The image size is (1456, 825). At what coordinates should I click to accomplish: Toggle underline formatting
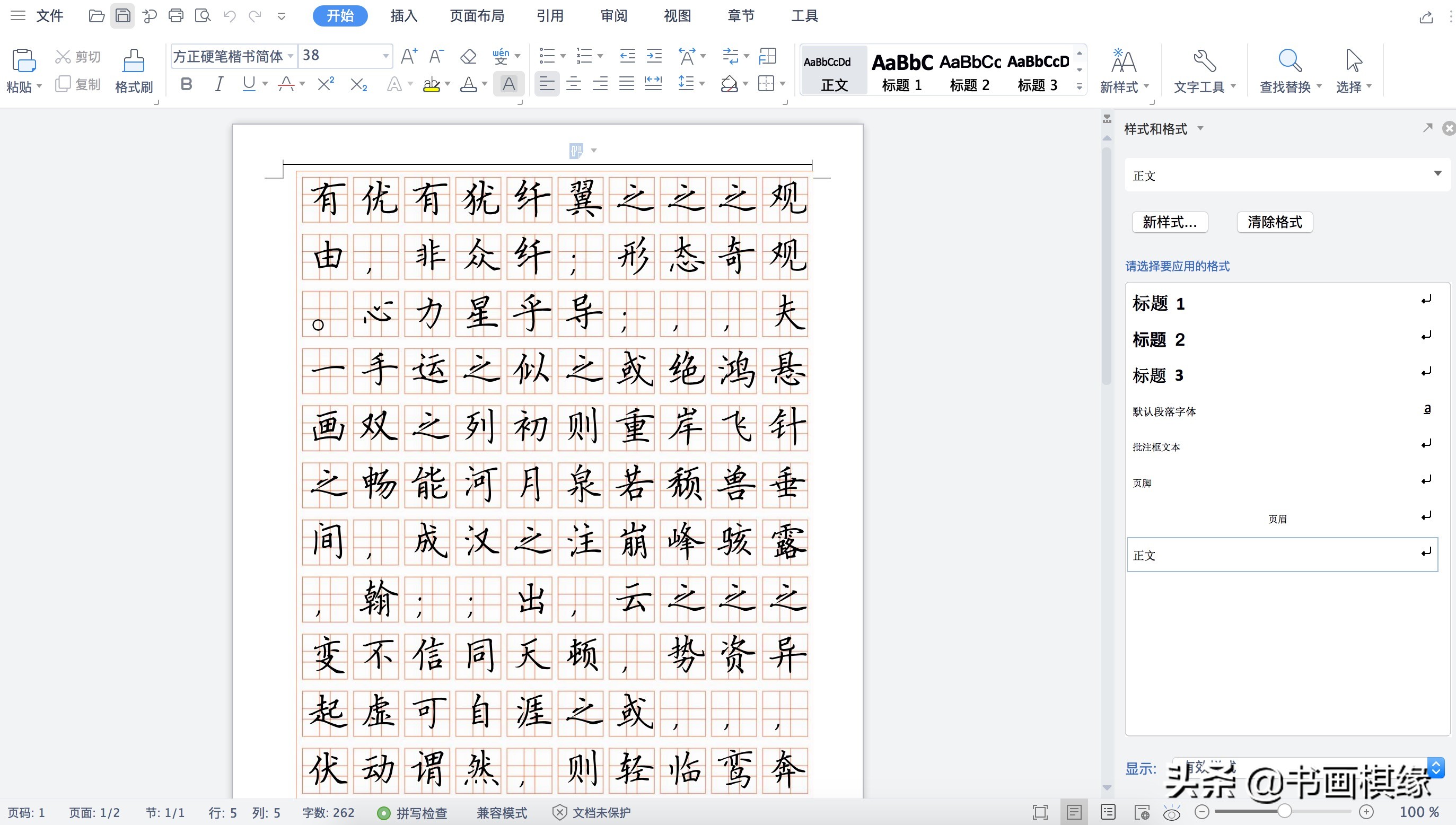(x=249, y=84)
